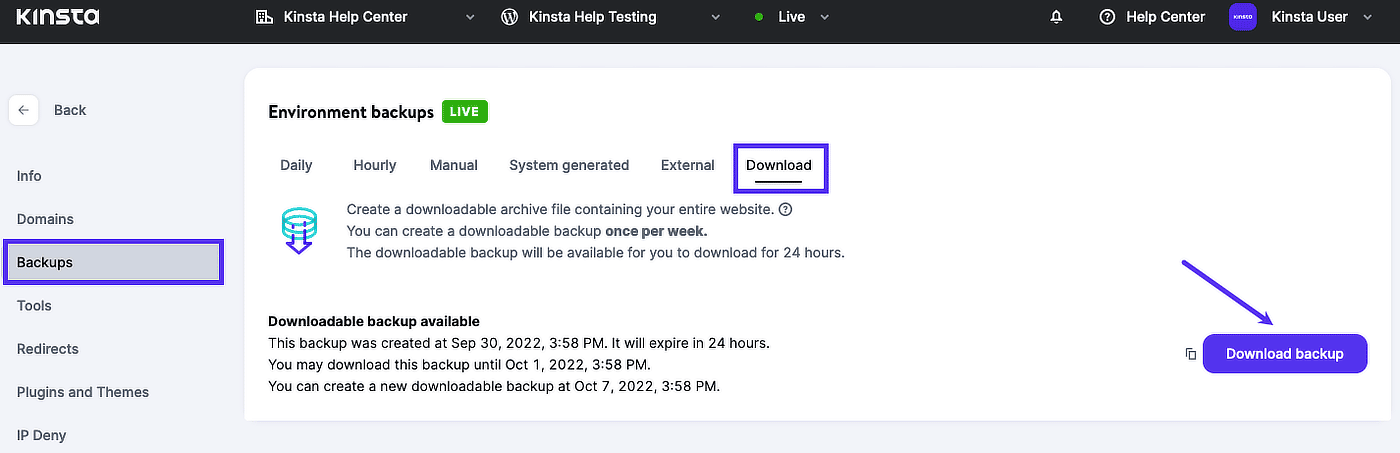Click the Download backup button
This screenshot has height=453, width=1400.
pos(1285,354)
